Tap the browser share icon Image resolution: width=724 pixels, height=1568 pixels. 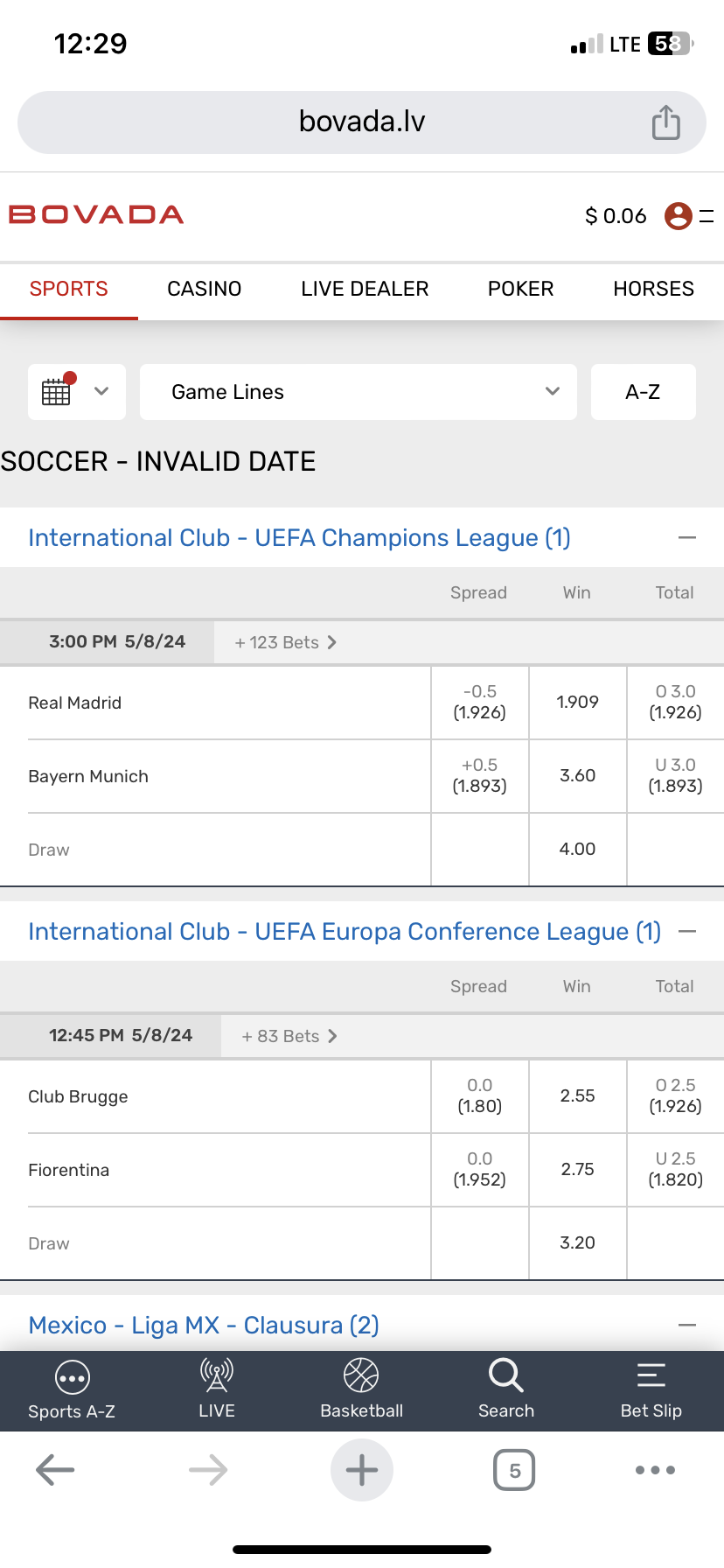pyautogui.click(x=665, y=122)
